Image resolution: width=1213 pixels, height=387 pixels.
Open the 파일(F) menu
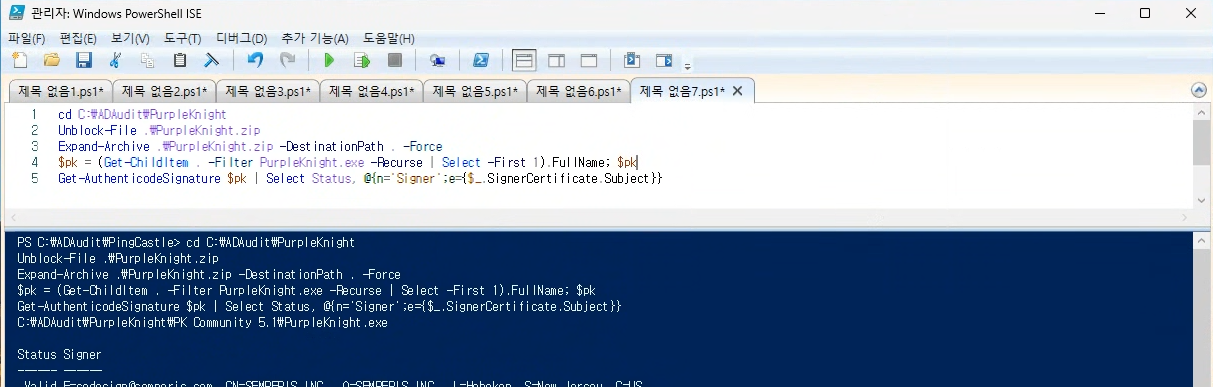[26, 38]
